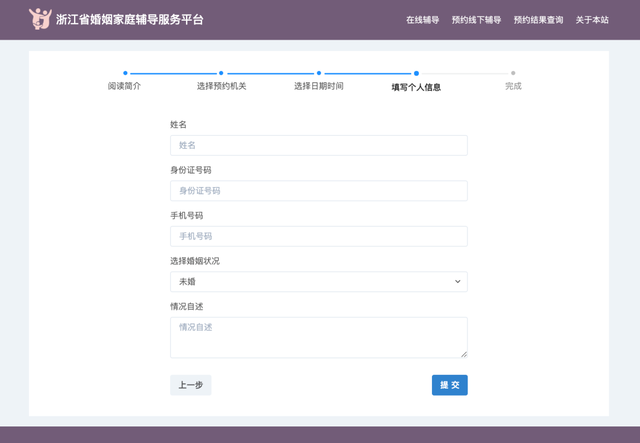Click the 阅读简介 step dot
This screenshot has width=640, height=443.
(125, 73)
